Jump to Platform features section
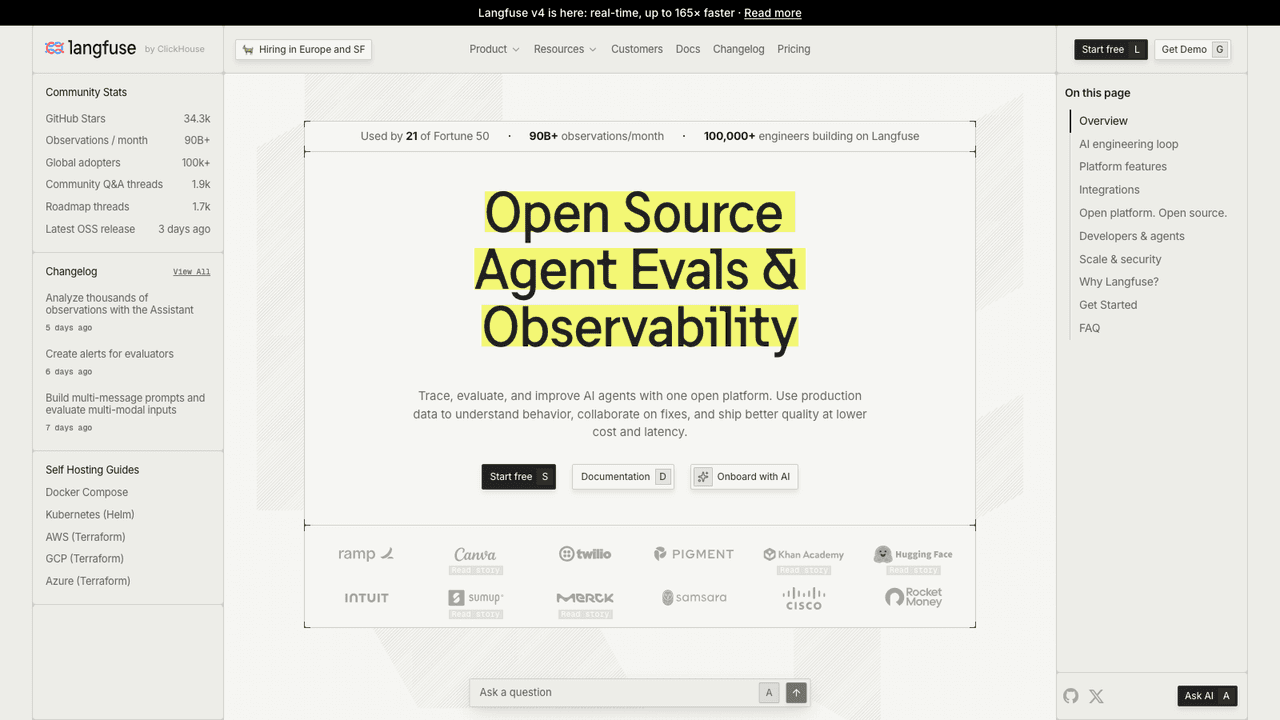This screenshot has width=1280, height=720. pyautogui.click(x=1123, y=167)
